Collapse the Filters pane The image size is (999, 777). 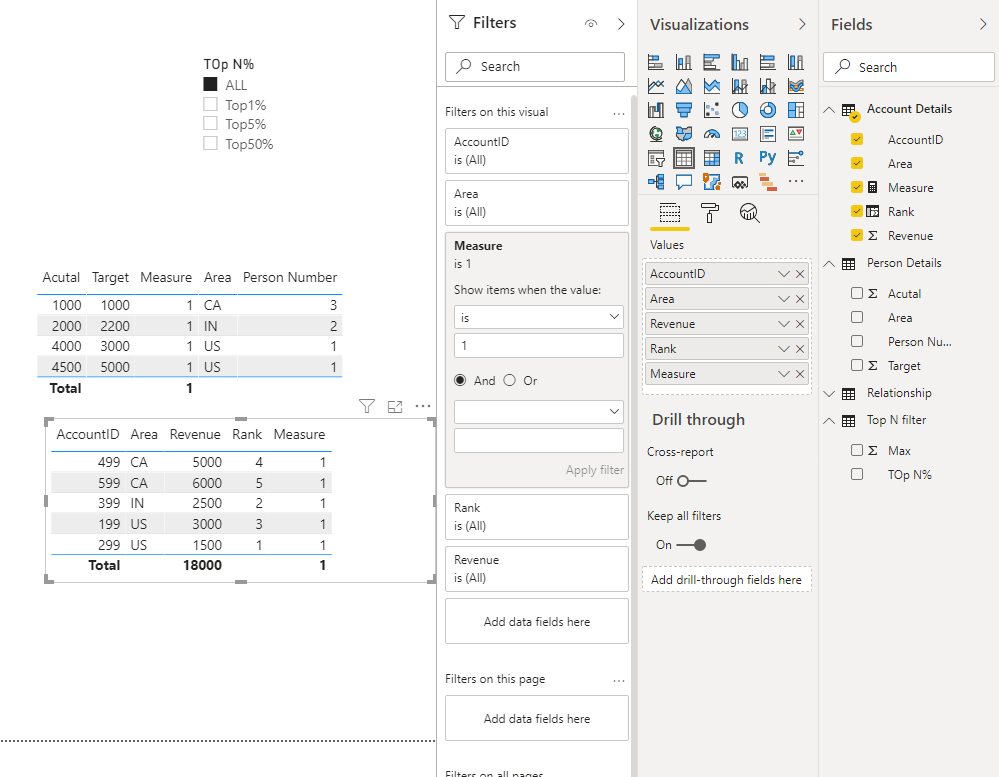click(x=621, y=24)
